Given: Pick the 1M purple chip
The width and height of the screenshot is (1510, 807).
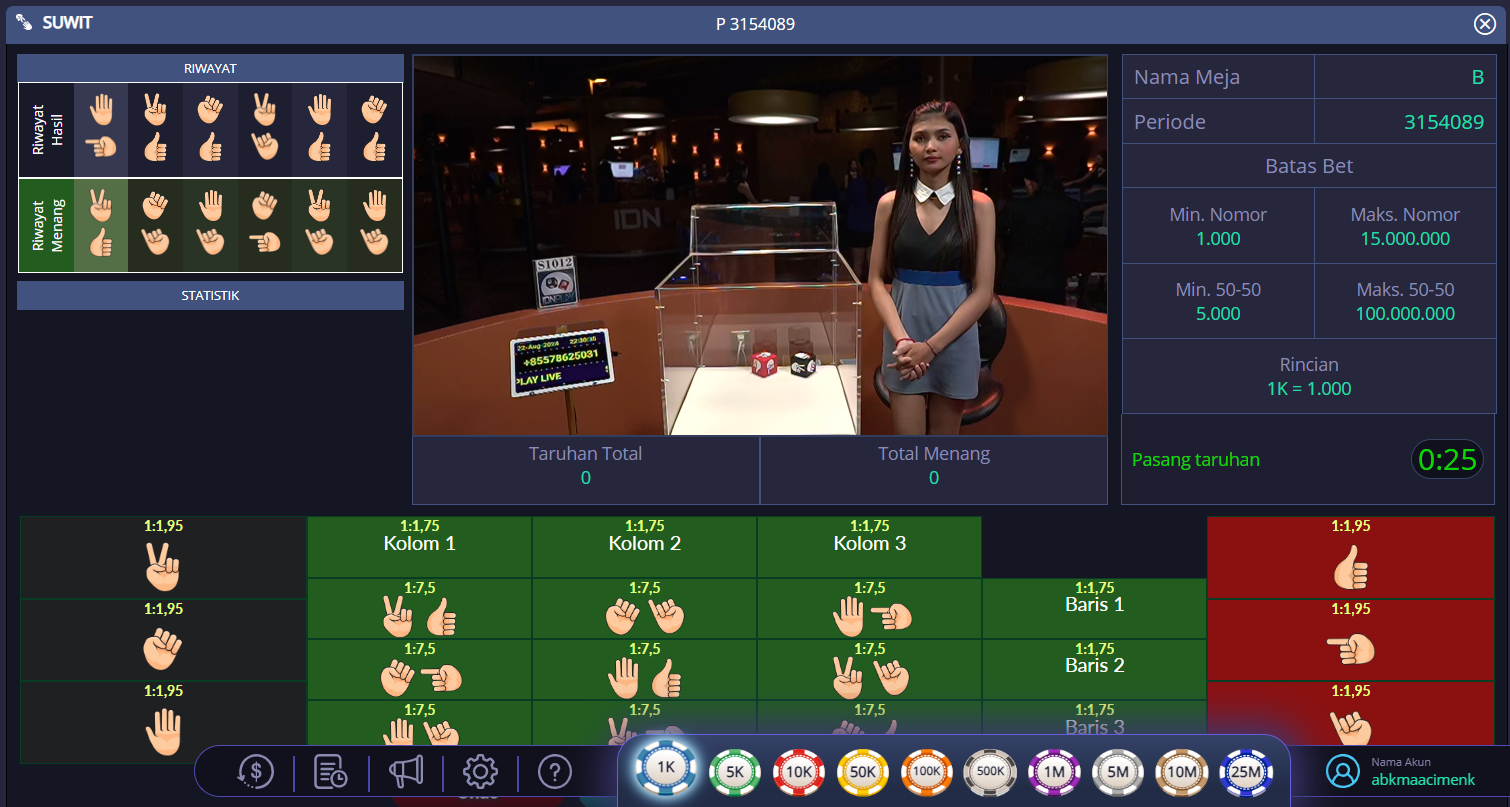Looking at the screenshot, I should [x=1053, y=771].
